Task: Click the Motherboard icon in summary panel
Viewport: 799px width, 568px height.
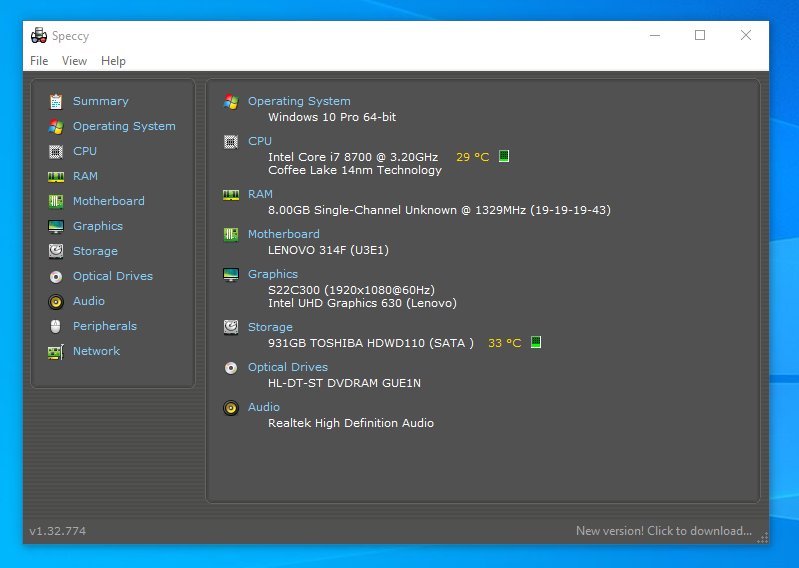Action: pos(231,234)
